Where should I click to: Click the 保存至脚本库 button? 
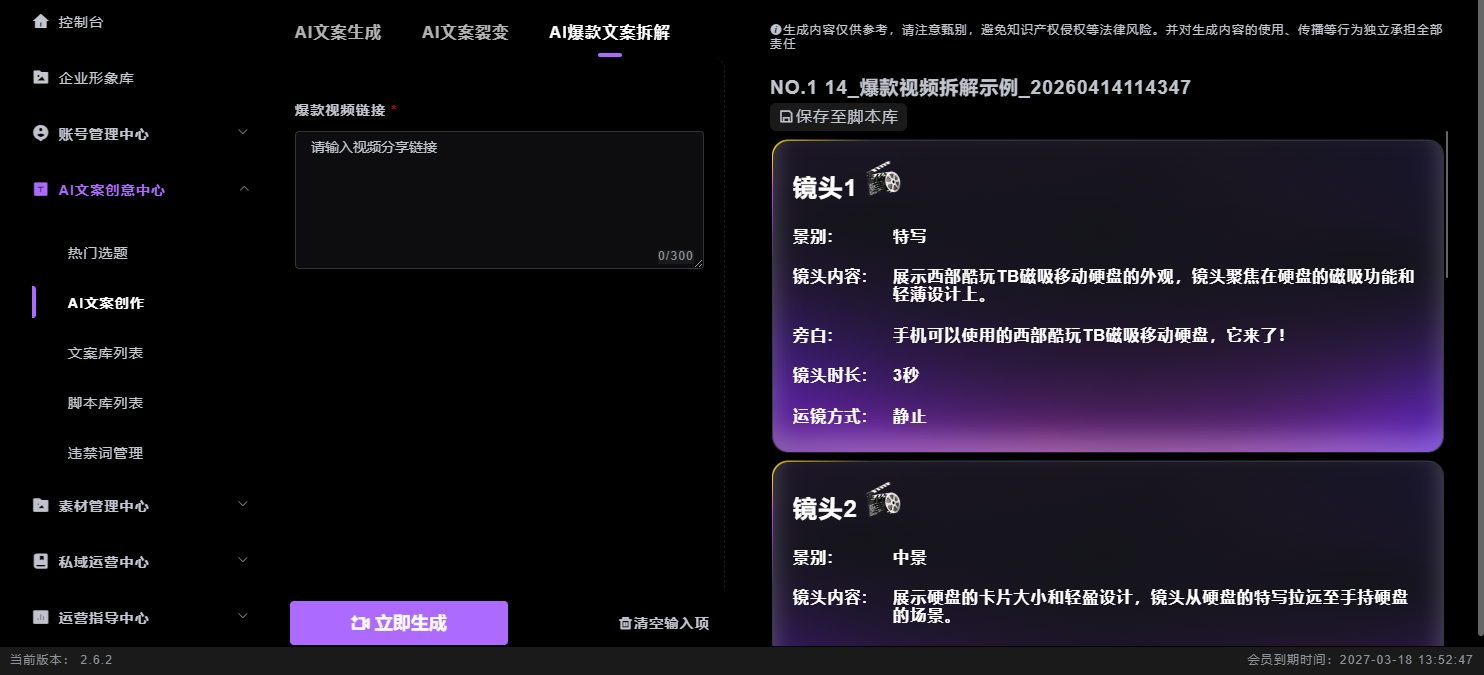(x=838, y=117)
